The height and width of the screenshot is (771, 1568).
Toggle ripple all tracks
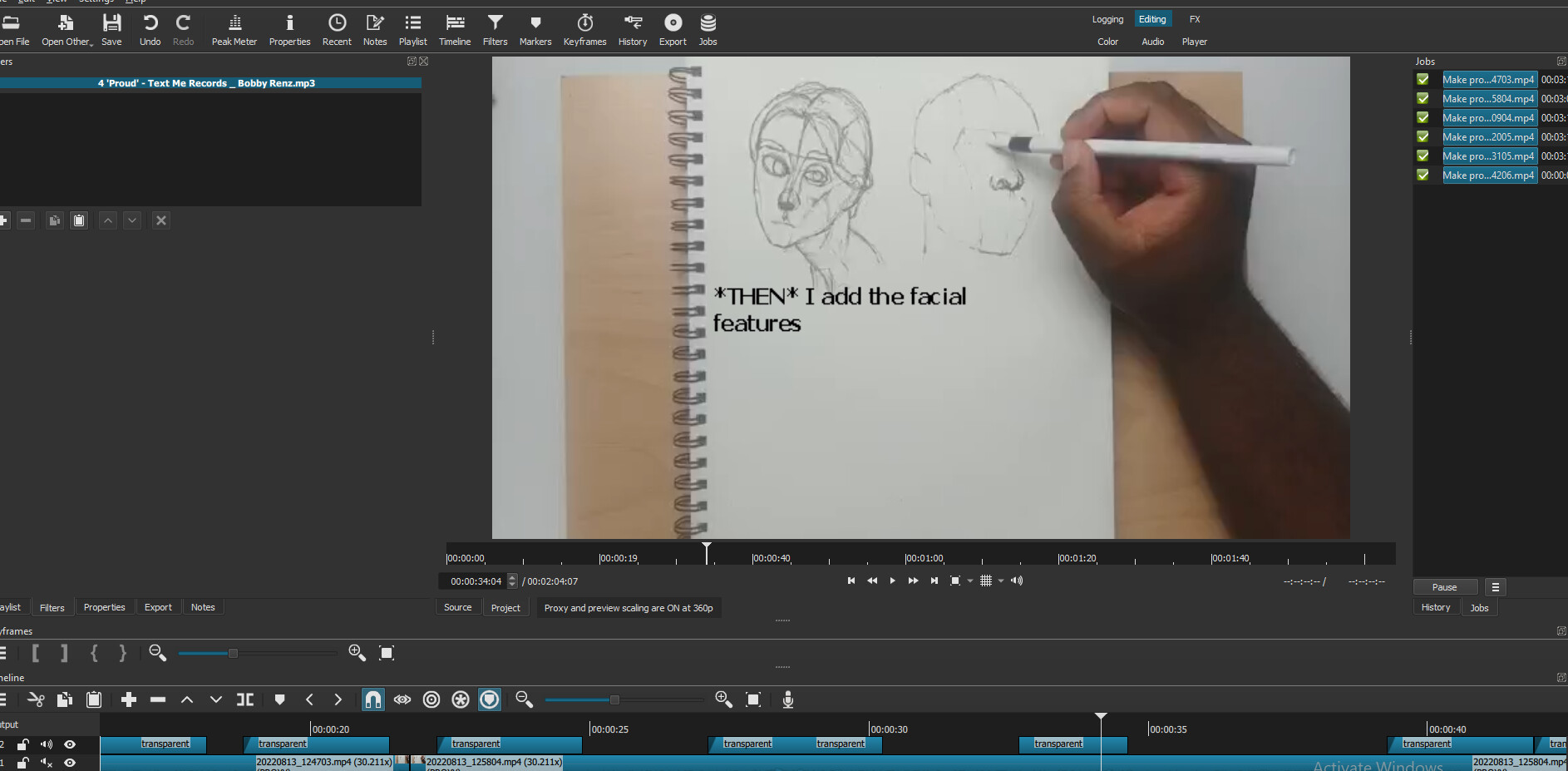click(x=461, y=699)
